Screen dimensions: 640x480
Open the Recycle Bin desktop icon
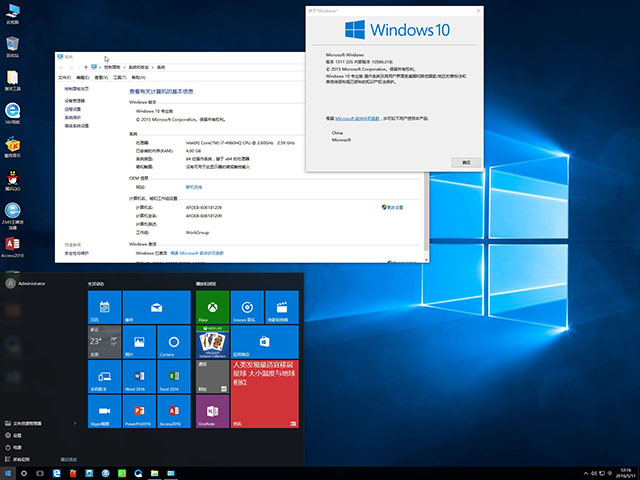(x=13, y=46)
